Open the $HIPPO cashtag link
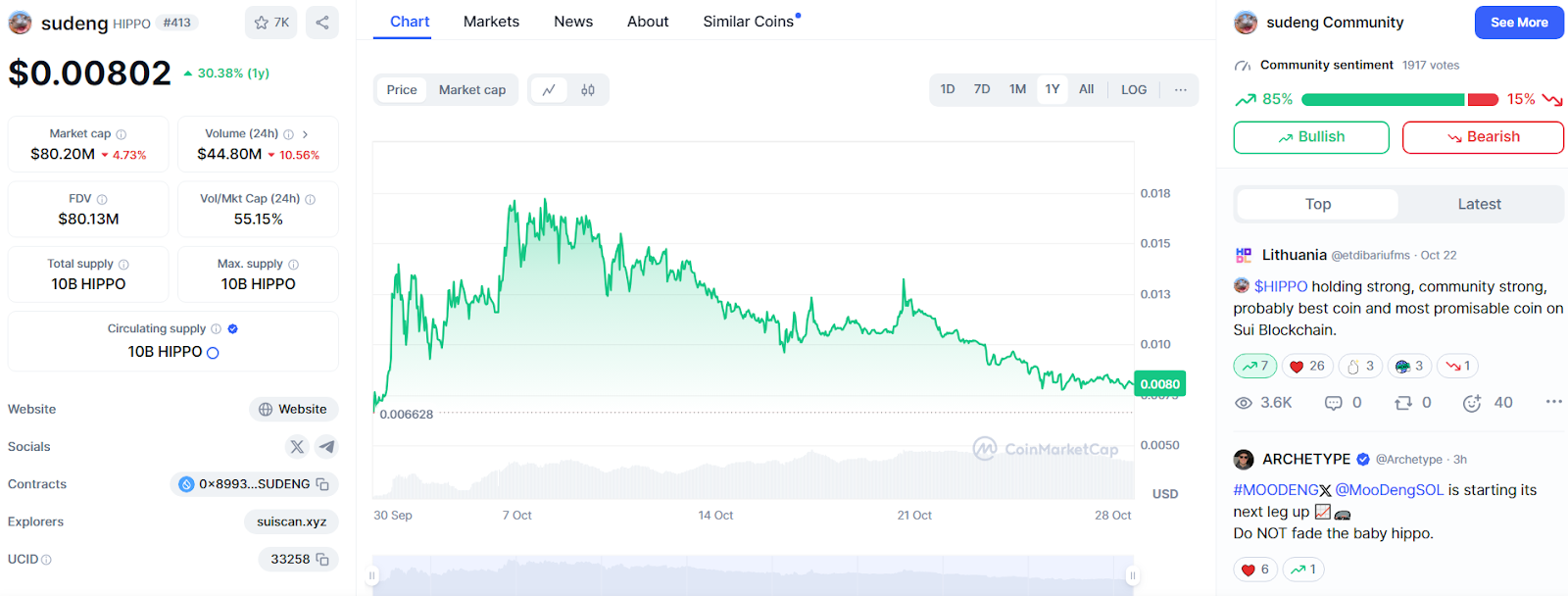The image size is (1568, 596). [1281, 286]
